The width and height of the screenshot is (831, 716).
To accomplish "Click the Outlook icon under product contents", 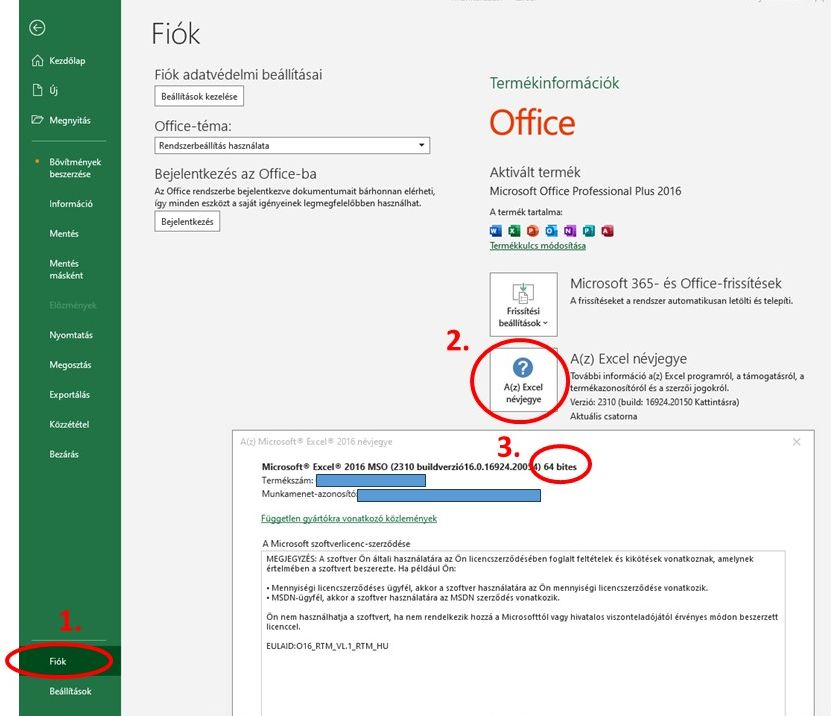I will point(551,231).
